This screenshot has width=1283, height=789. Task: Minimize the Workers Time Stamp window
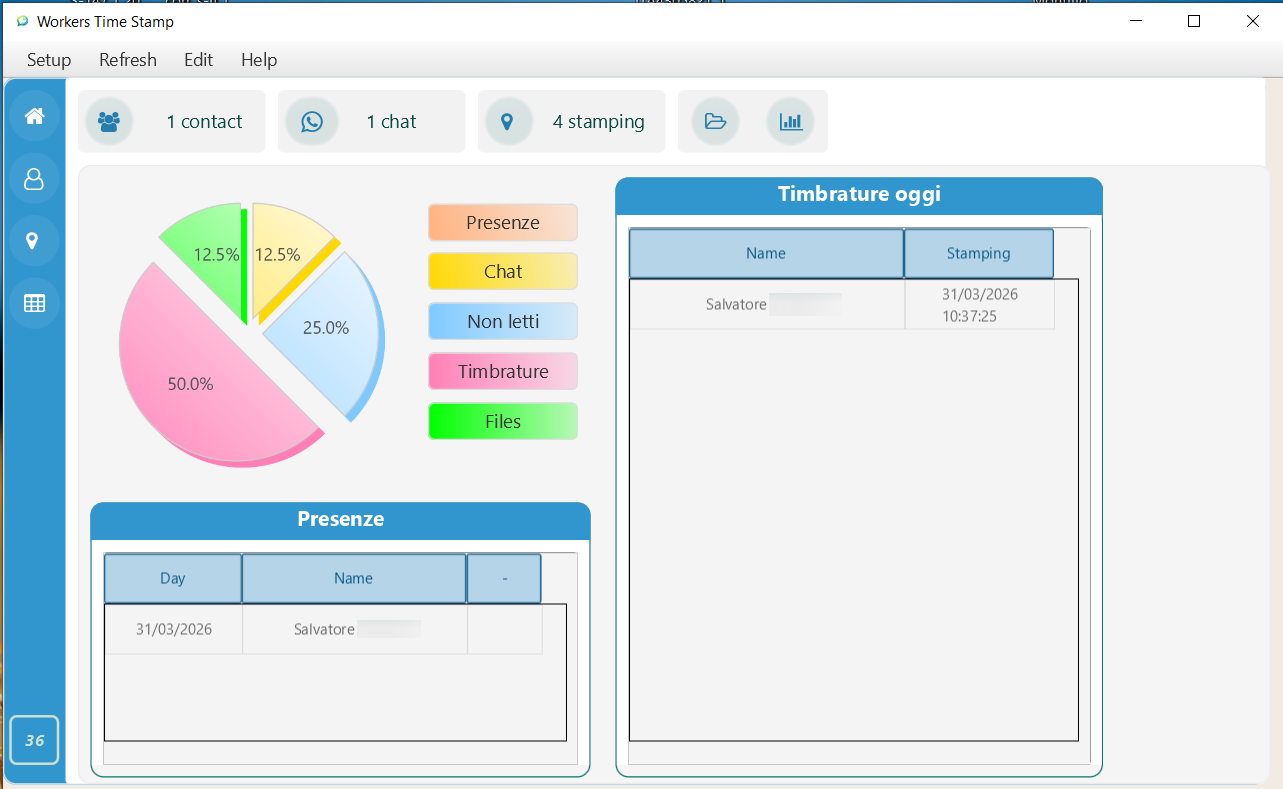coord(1135,21)
